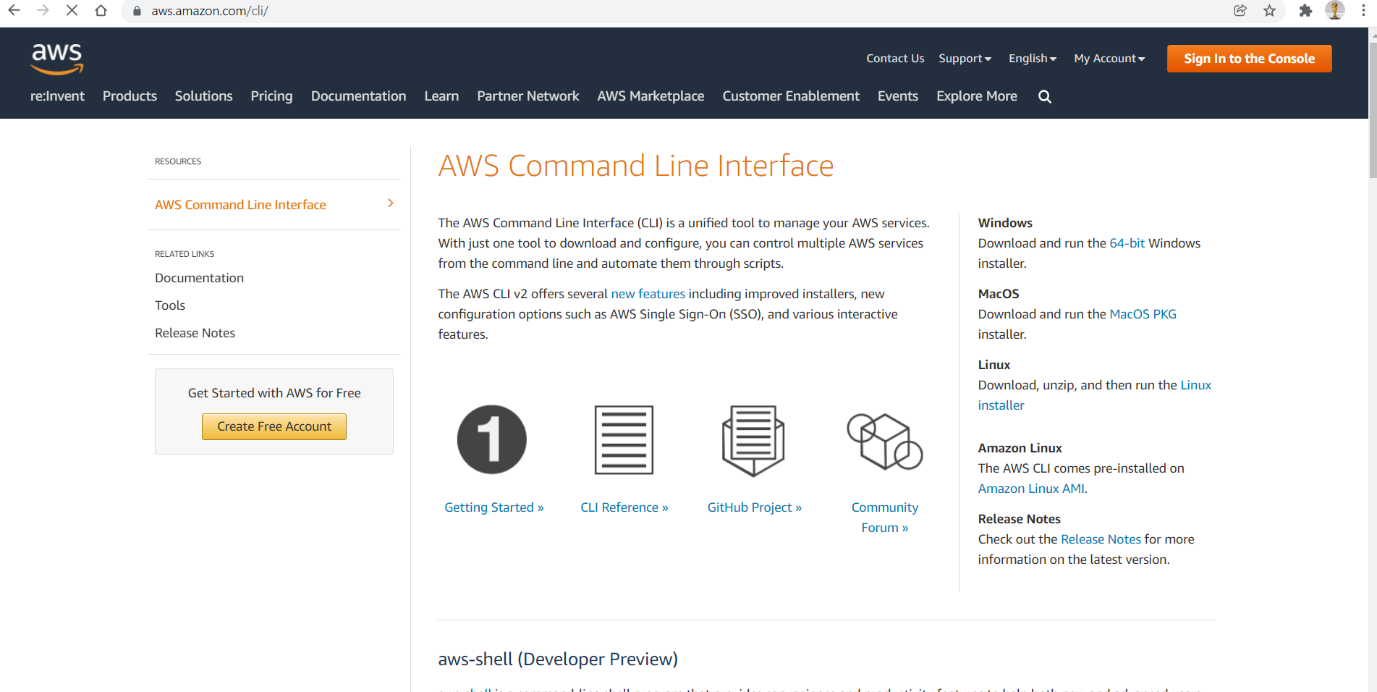Image resolution: width=1377 pixels, height=692 pixels.
Task: Open the English language dropdown
Action: click(1033, 59)
